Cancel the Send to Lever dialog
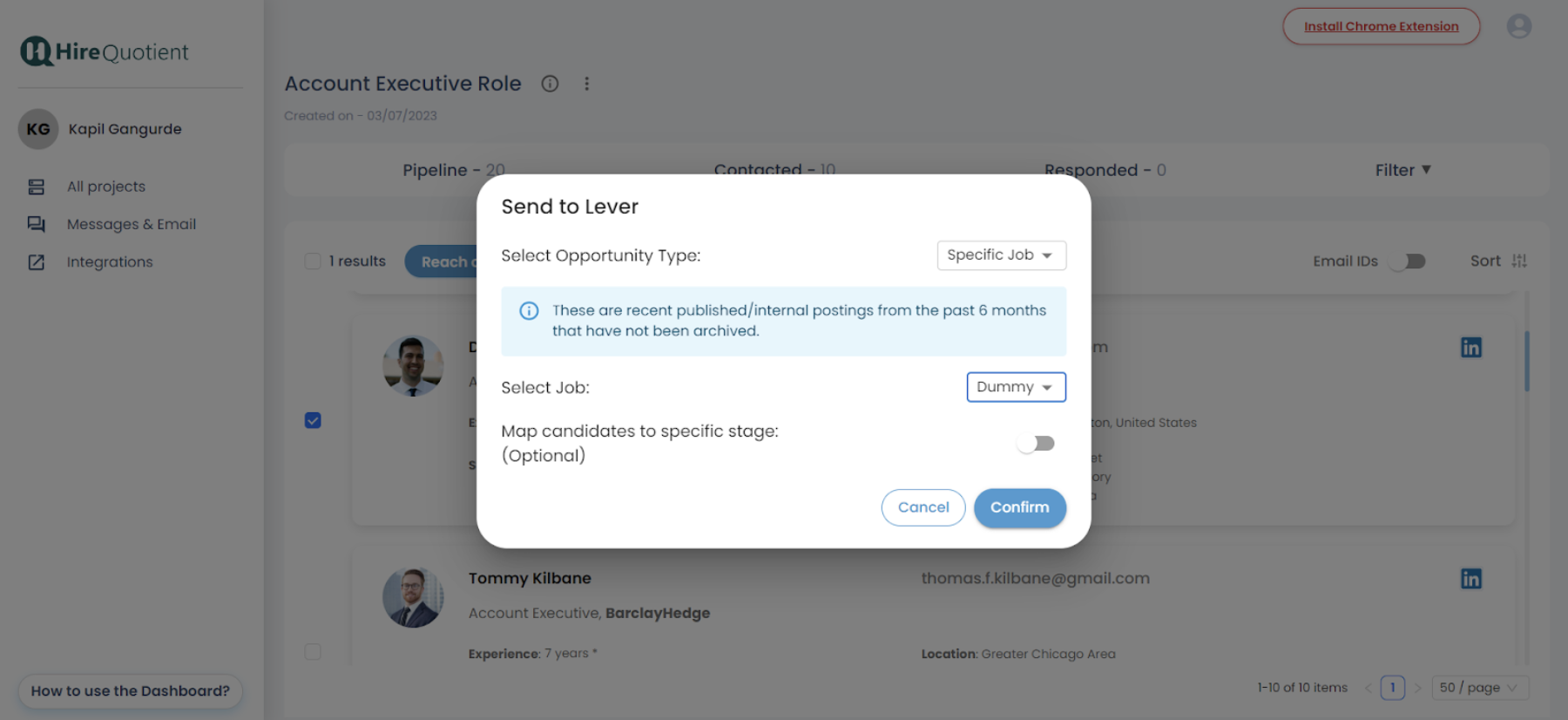The image size is (1568, 720). 923,507
